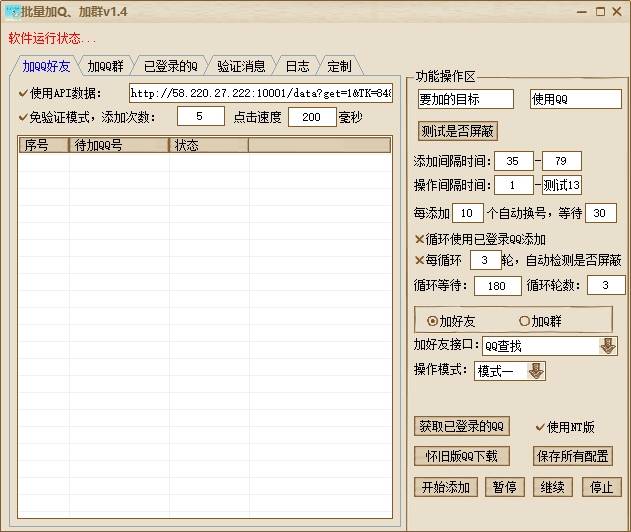
Task: Click the 每添加 field showing 10
Action: click(468, 213)
